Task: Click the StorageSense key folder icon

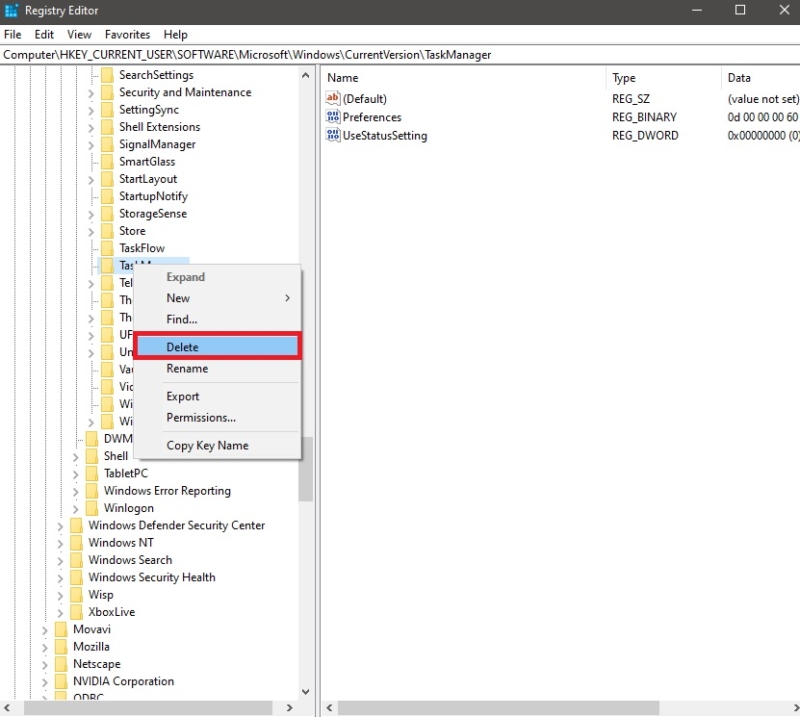Action: [x=108, y=213]
